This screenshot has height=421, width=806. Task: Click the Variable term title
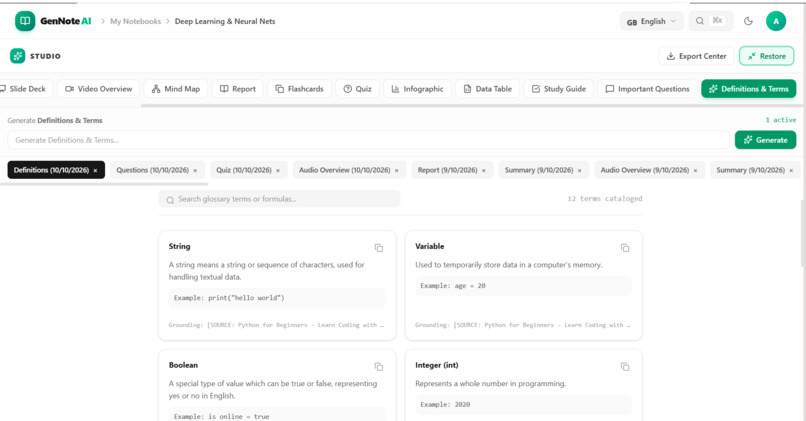430,246
